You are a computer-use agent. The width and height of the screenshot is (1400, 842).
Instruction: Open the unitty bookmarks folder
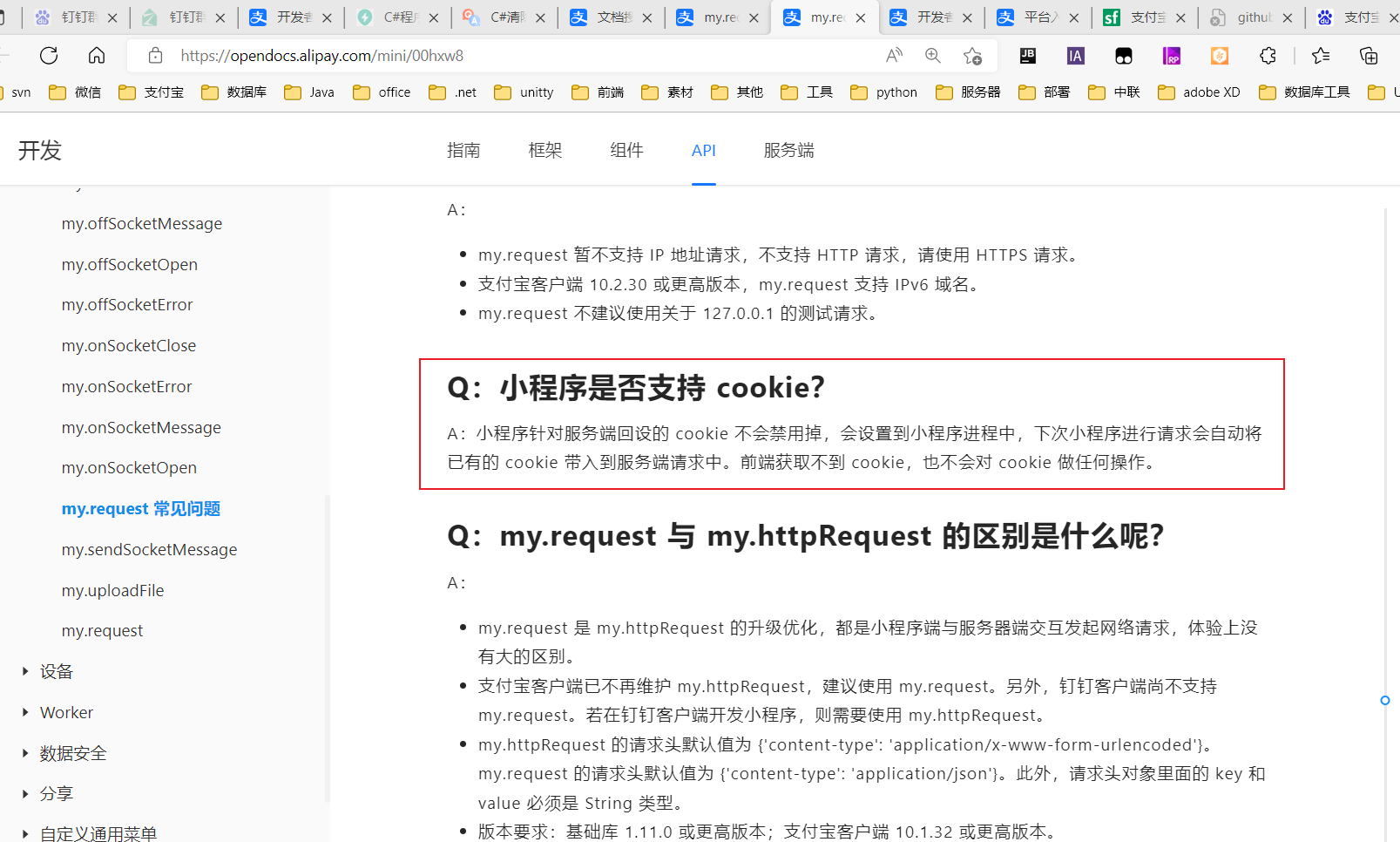[524, 92]
